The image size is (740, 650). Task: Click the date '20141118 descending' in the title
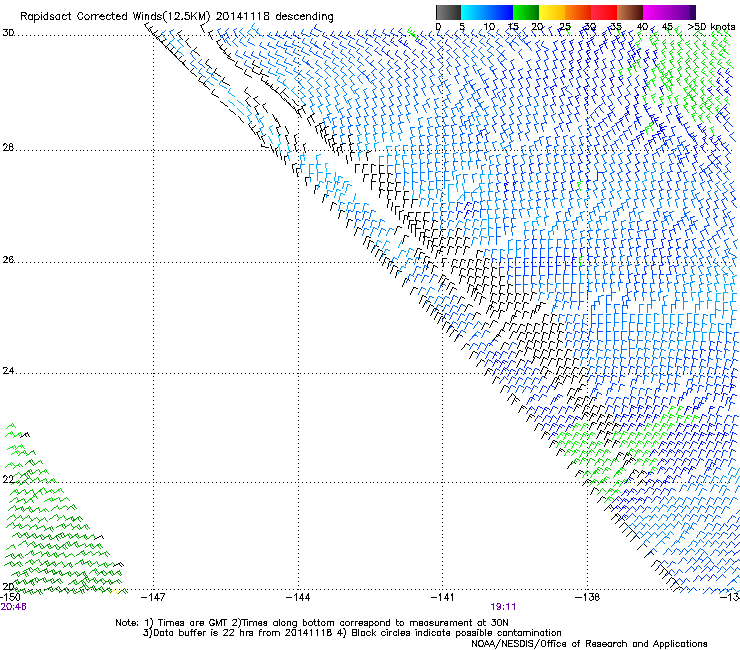tap(275, 16)
